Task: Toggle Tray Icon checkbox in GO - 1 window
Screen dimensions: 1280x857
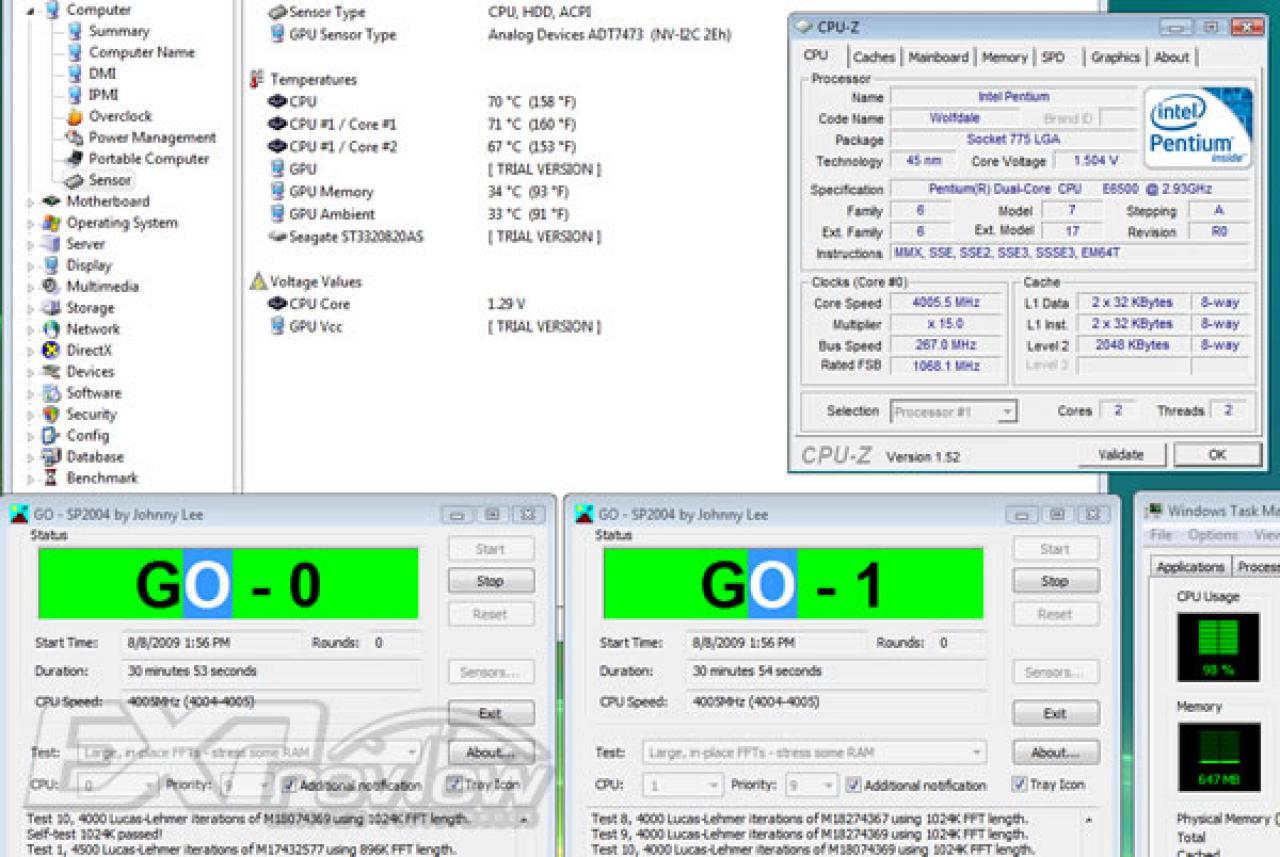Action: (1019, 784)
